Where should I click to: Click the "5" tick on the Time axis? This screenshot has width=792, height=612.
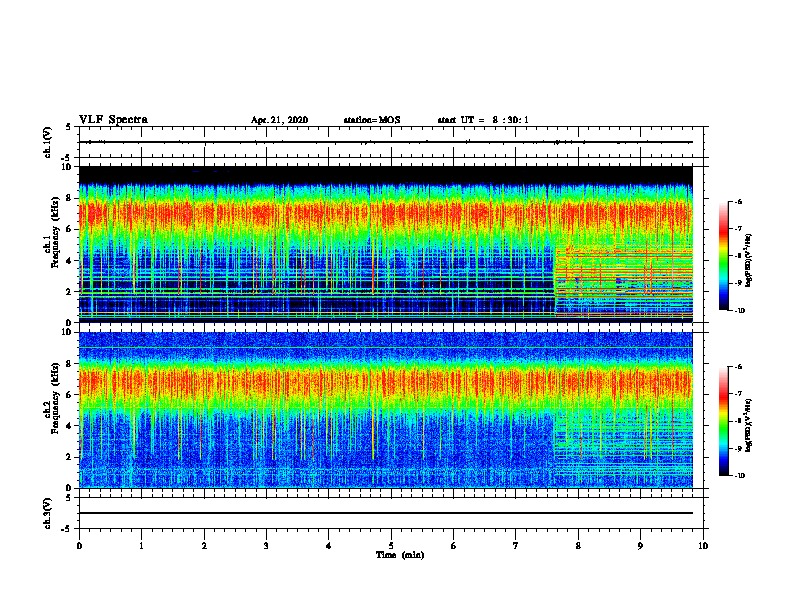point(391,546)
